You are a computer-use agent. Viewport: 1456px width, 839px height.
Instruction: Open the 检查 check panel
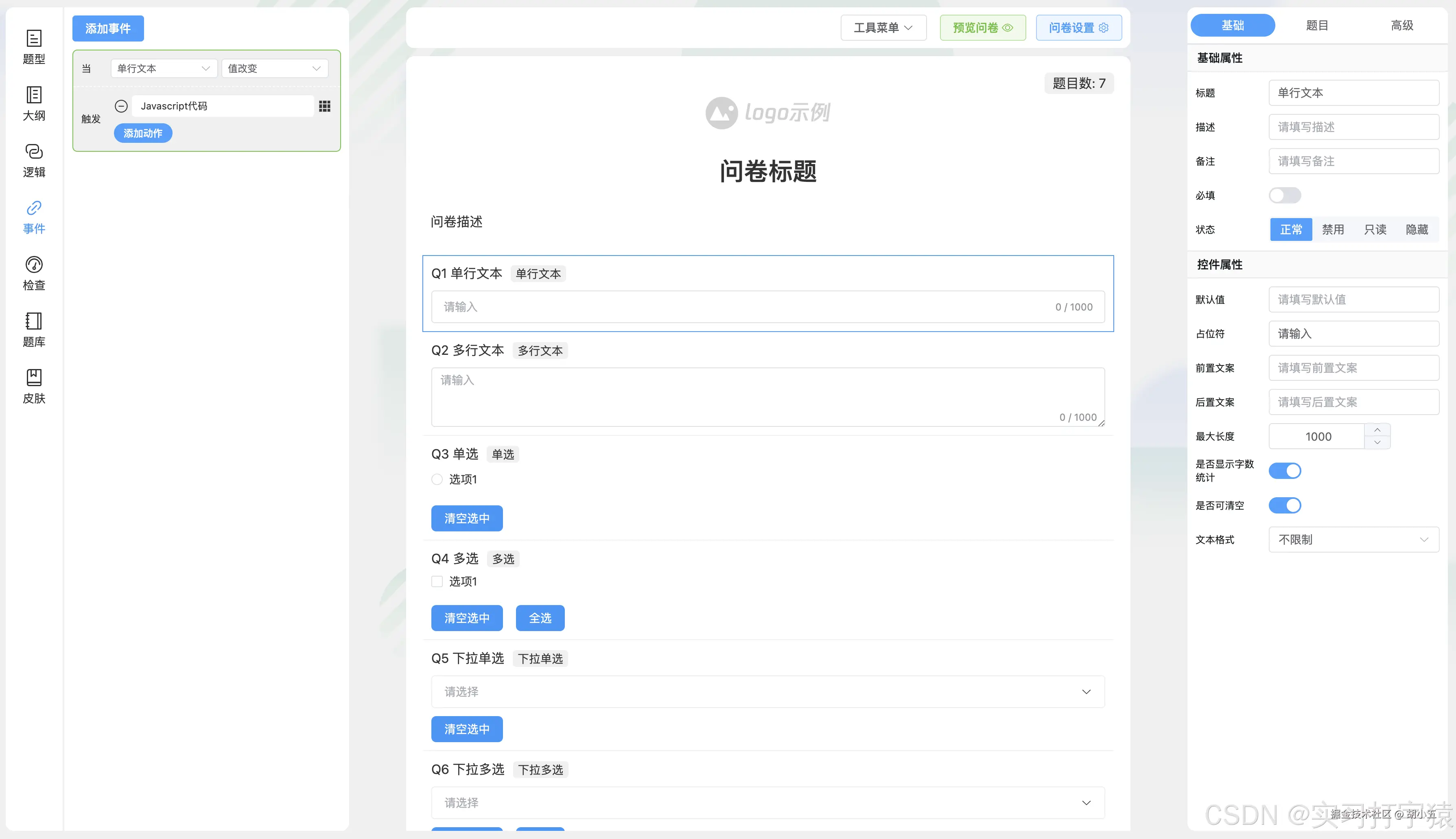[x=34, y=273]
